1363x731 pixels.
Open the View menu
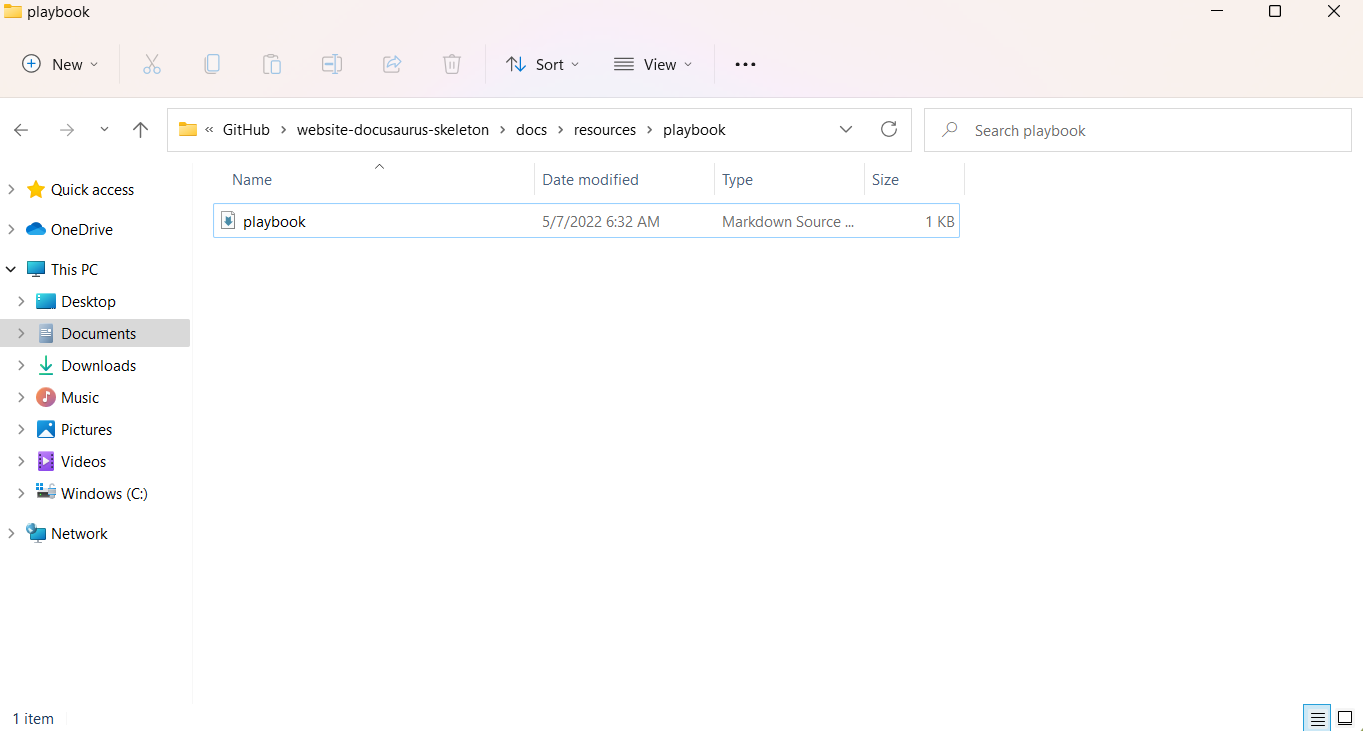click(652, 64)
